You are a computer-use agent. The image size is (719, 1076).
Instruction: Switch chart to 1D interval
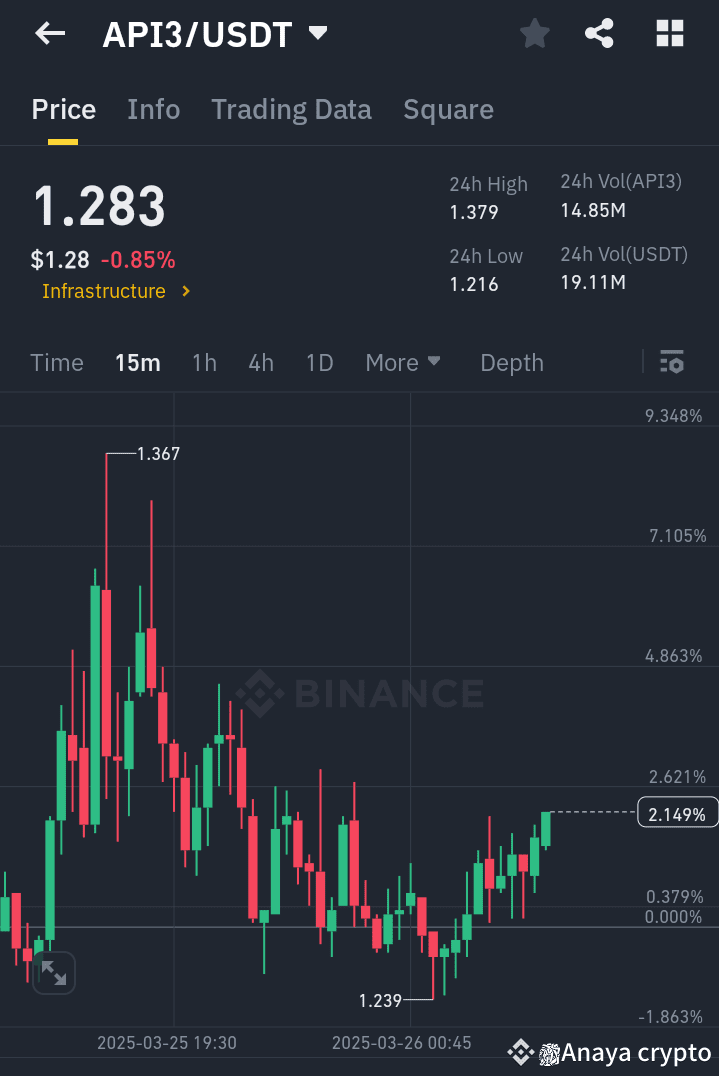coord(319,363)
